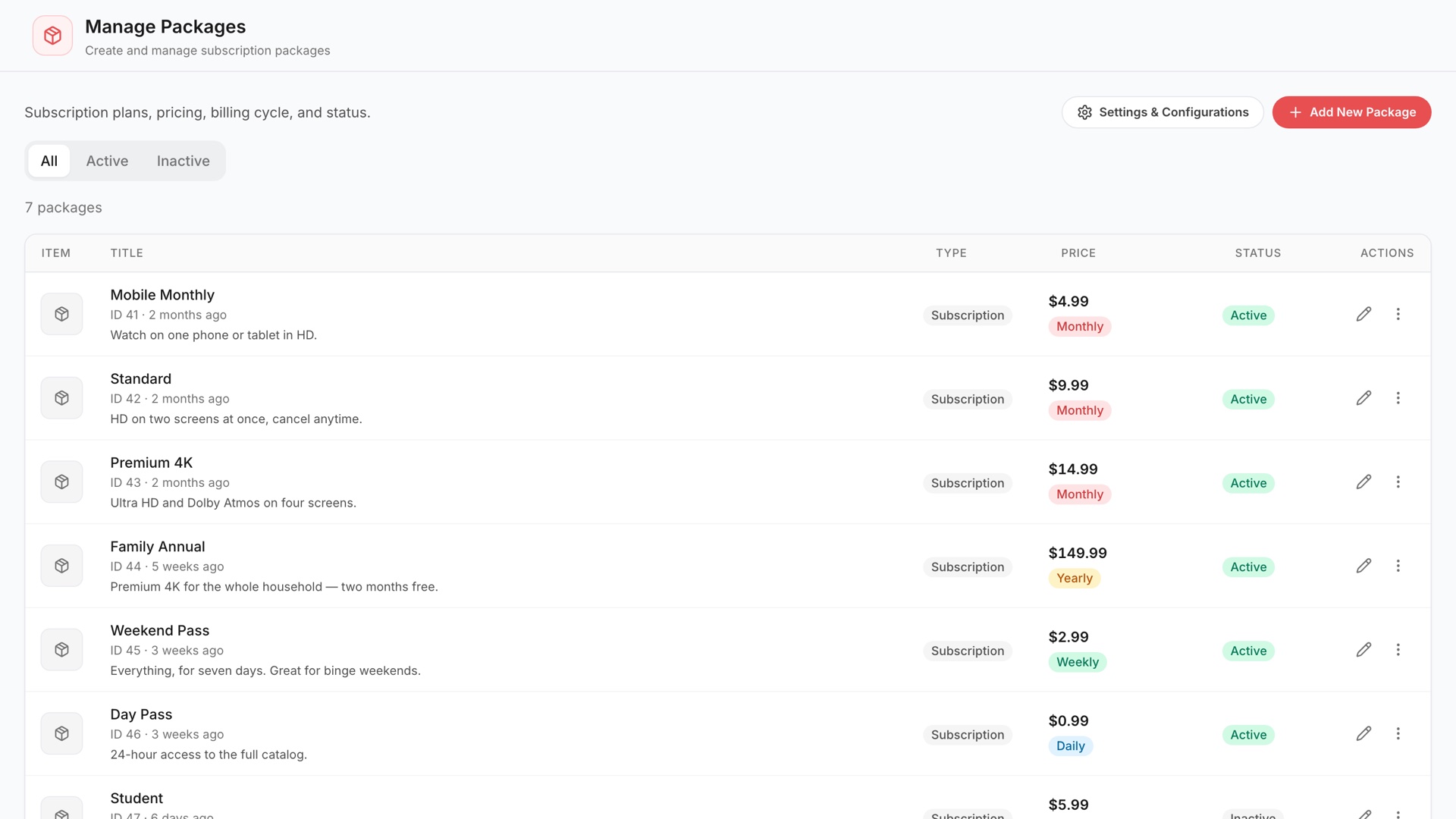Edit Family Annual via pencil icon
This screenshot has width=1456, height=819.
[x=1363, y=566]
